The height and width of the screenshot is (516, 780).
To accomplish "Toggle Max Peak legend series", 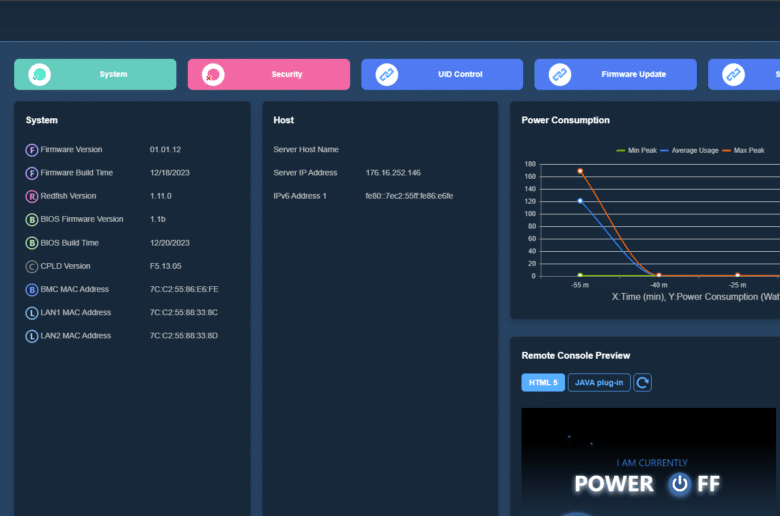I will click(x=743, y=150).
